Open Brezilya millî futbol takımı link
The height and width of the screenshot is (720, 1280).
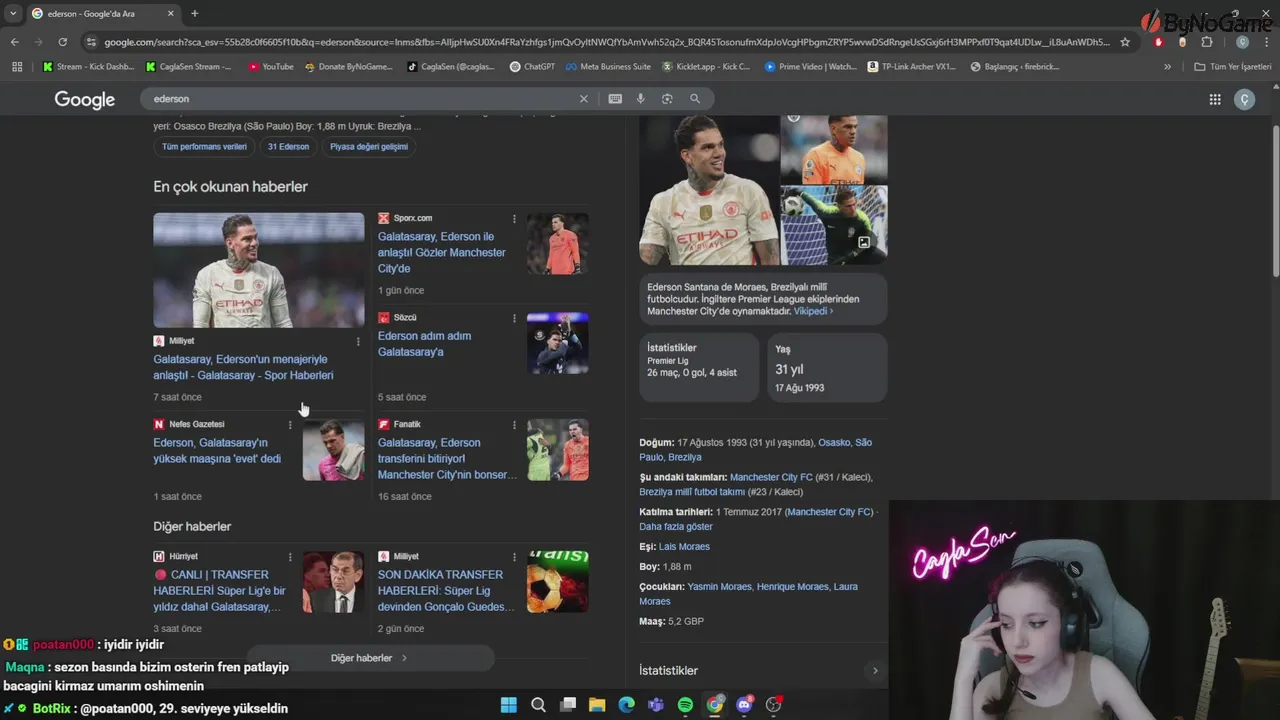692,492
